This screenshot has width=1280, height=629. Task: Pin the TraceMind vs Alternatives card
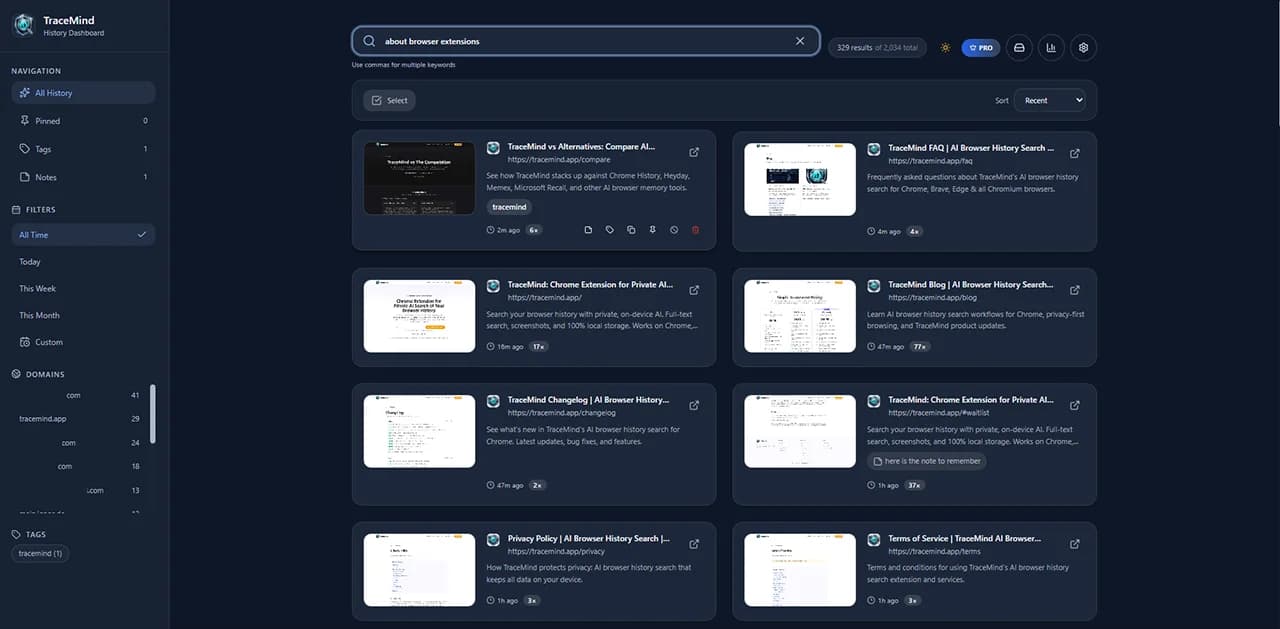click(652, 230)
